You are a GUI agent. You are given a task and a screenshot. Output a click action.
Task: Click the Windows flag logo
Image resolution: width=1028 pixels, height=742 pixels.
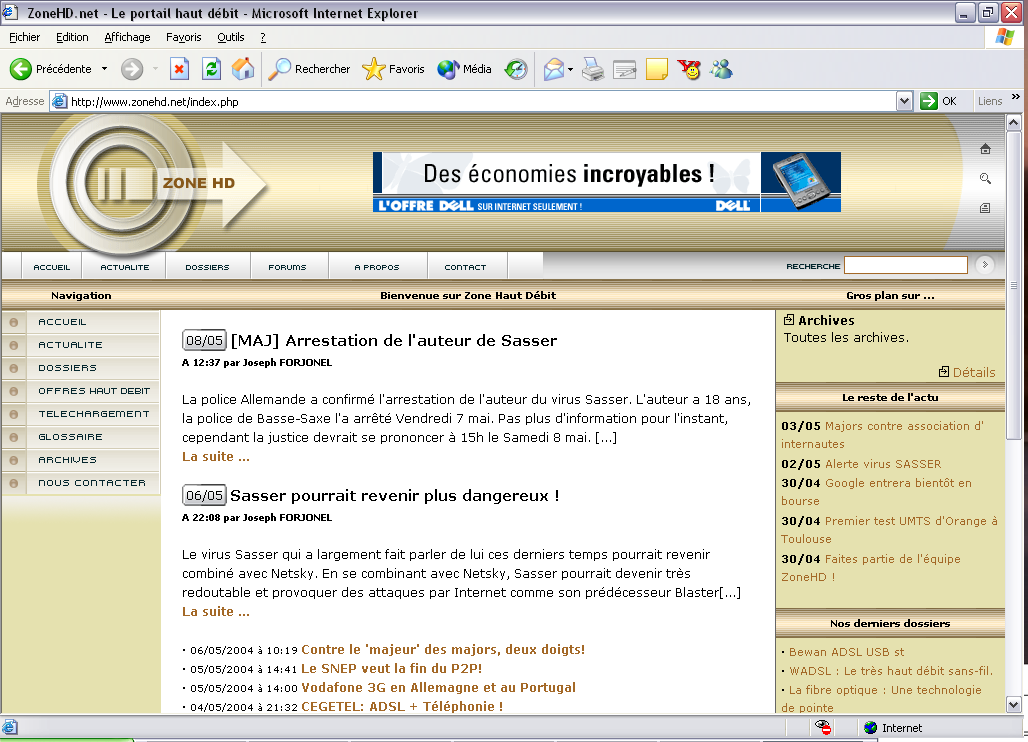pos(1004,37)
